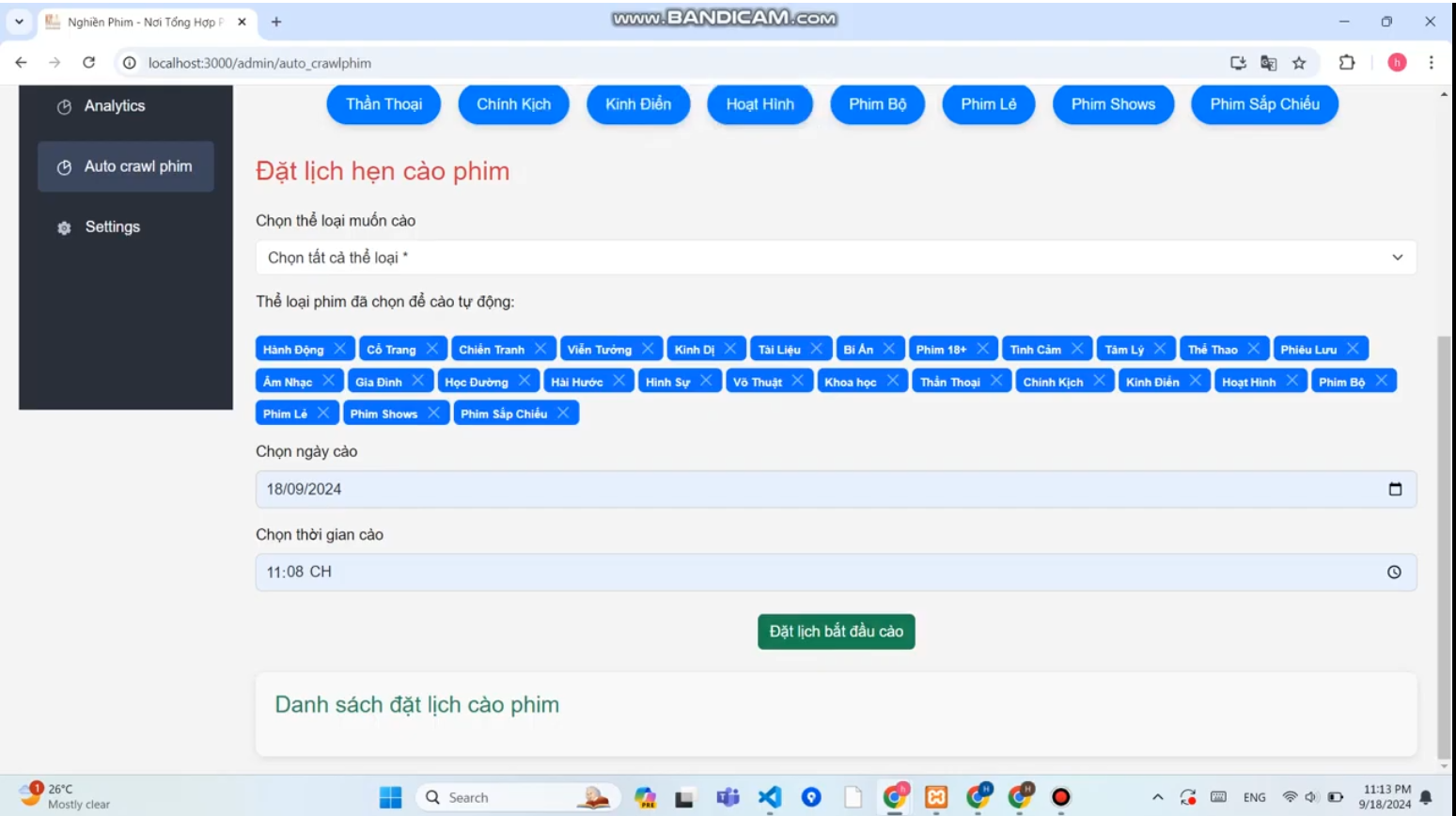Reload the page with the refresh icon
The image size is (1456, 816).
pyautogui.click(x=88, y=62)
